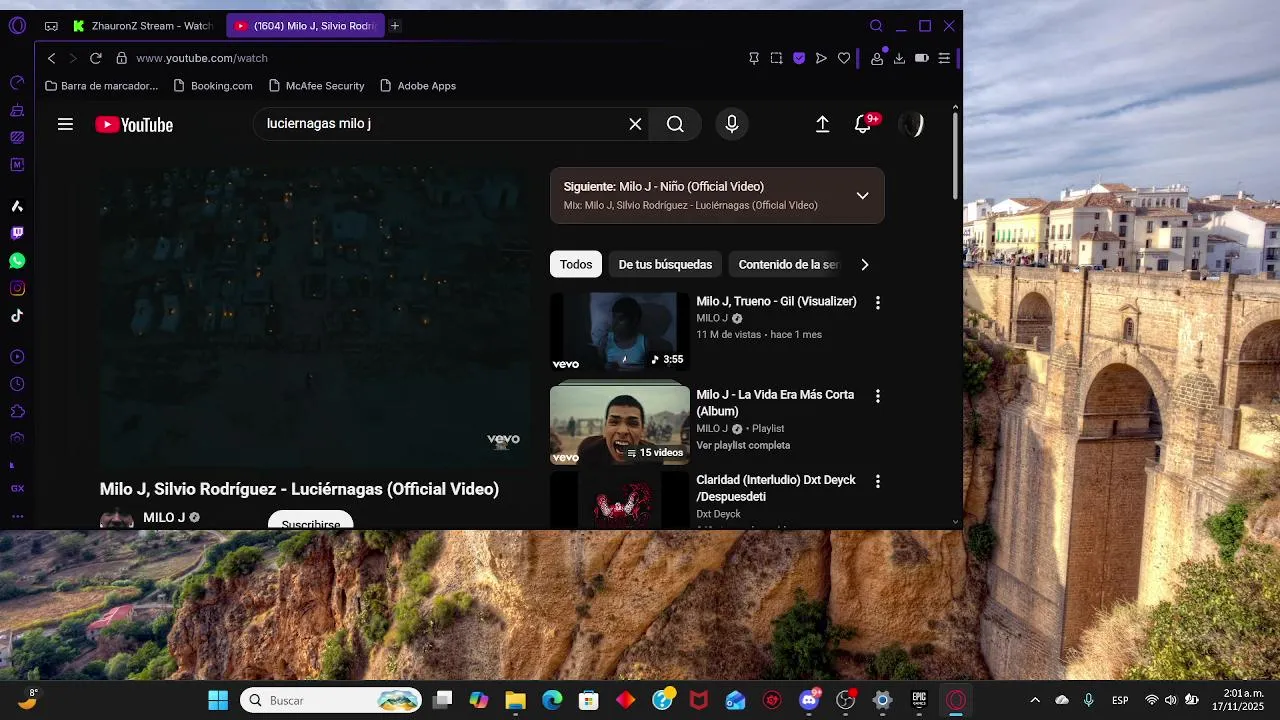Open GX Corner from the sidebar
Screen dimensions: 1280x720
(x=17, y=489)
